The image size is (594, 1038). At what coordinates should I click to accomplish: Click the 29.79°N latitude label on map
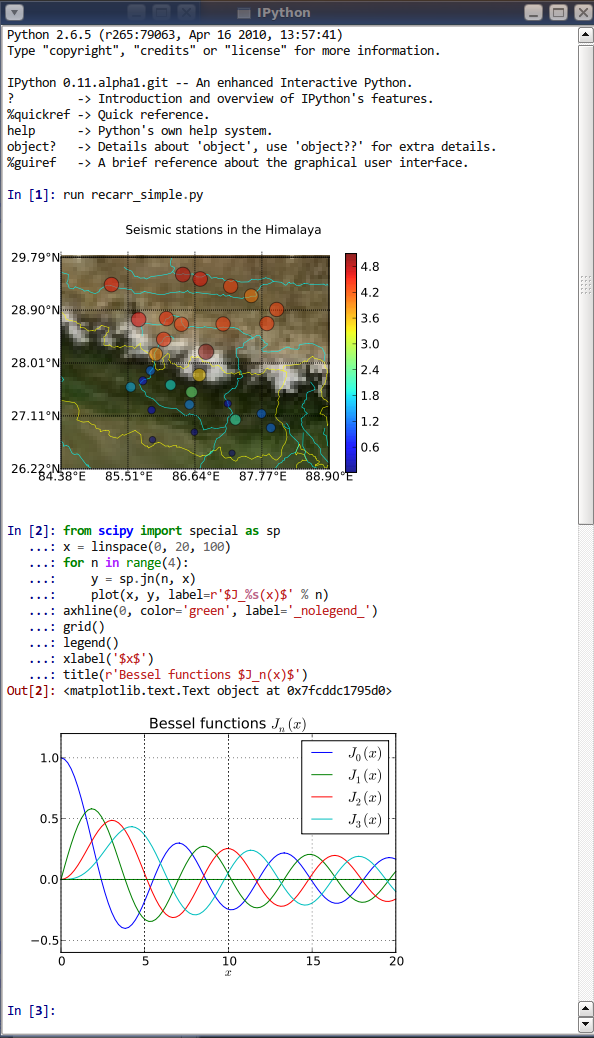[35, 258]
